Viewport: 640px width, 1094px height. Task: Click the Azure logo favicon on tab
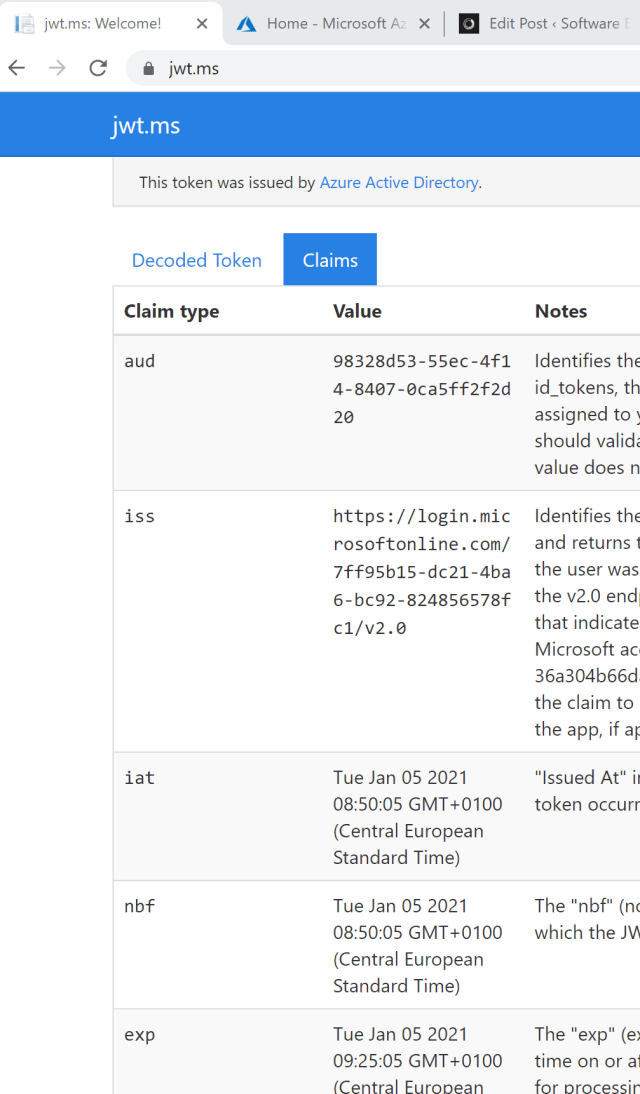point(246,23)
